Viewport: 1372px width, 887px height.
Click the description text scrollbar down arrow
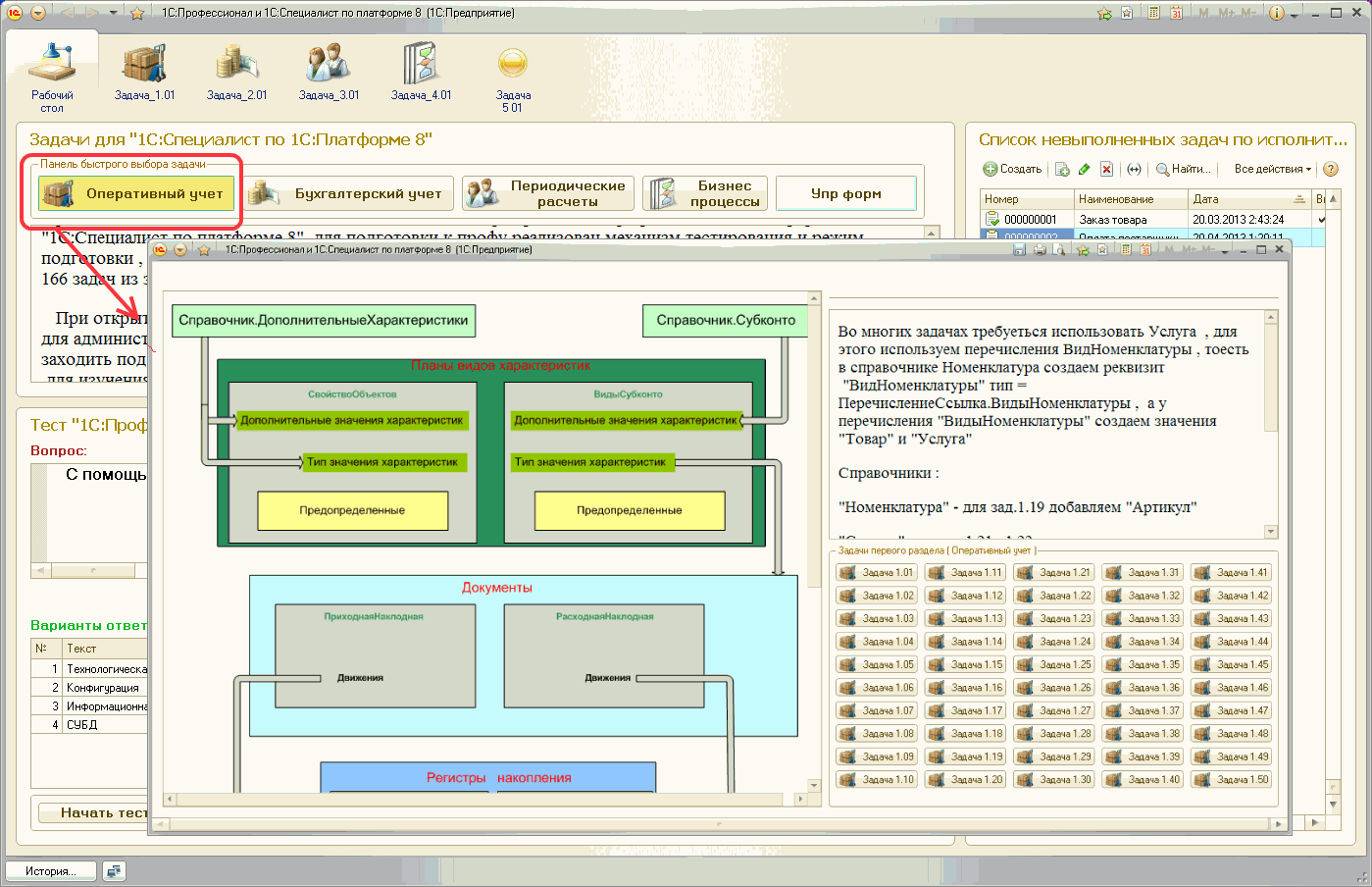[x=1271, y=532]
